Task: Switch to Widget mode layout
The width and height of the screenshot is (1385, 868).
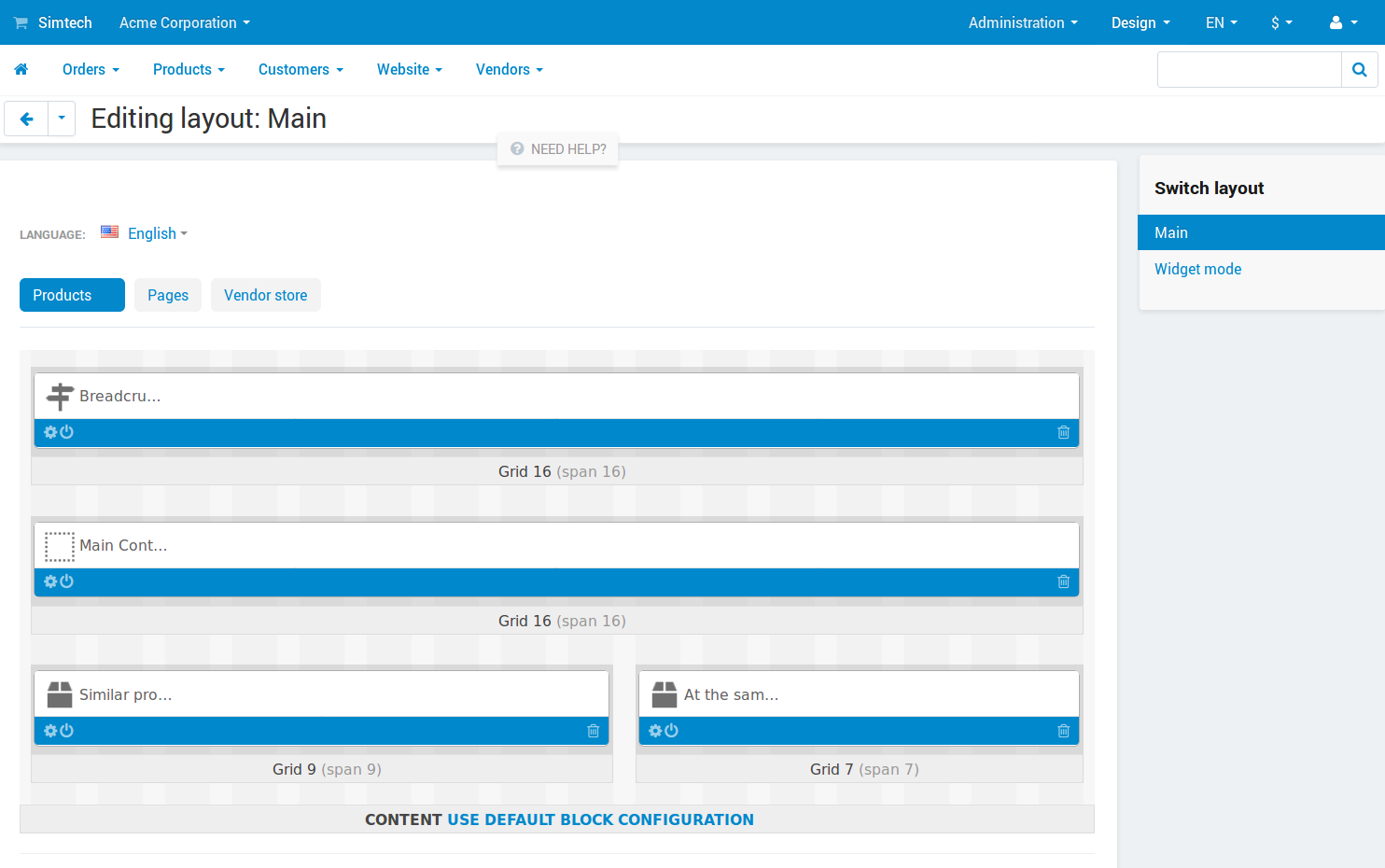Action: click(x=1197, y=269)
